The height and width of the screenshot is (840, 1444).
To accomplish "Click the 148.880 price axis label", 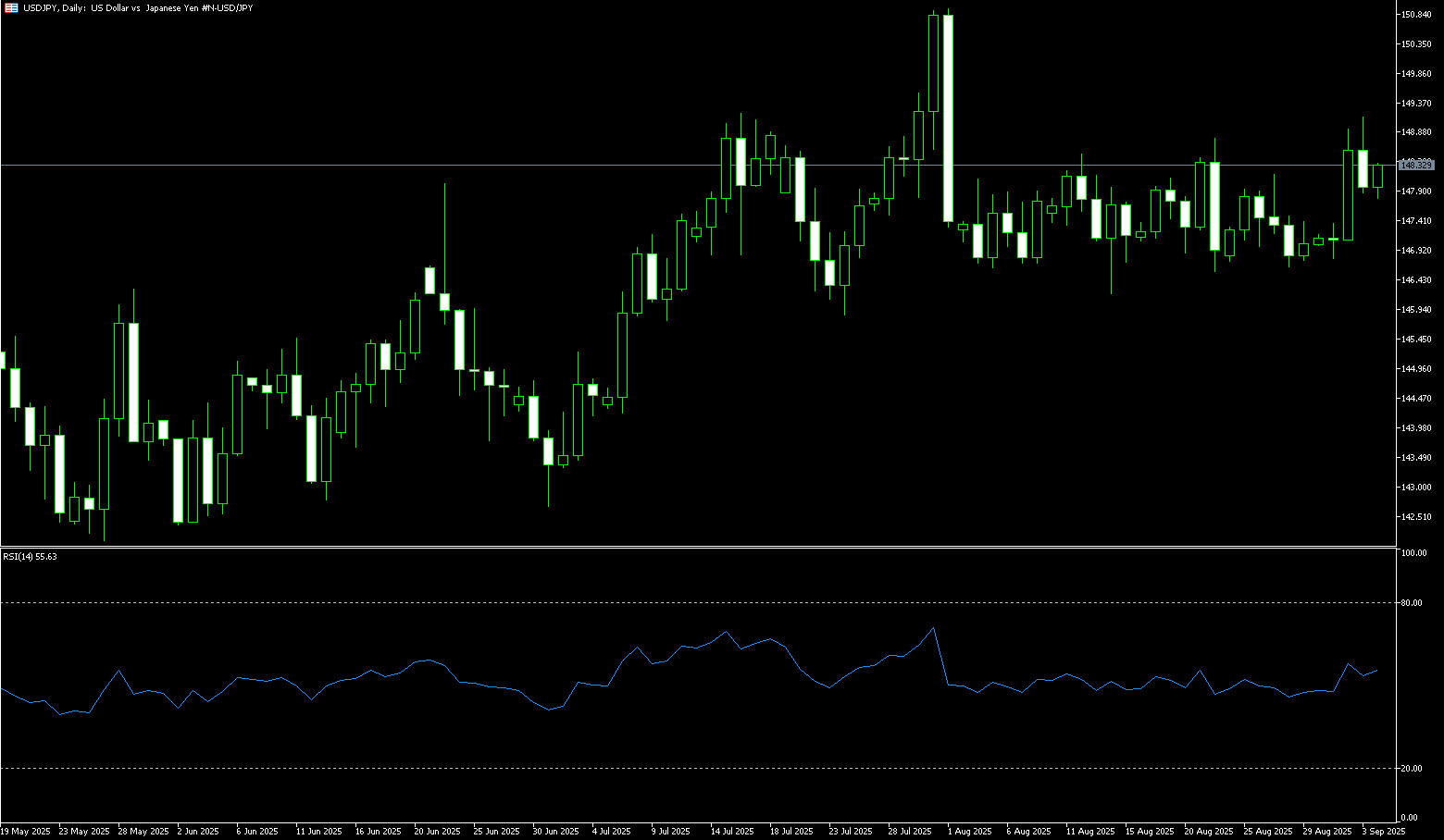I will (1416, 132).
